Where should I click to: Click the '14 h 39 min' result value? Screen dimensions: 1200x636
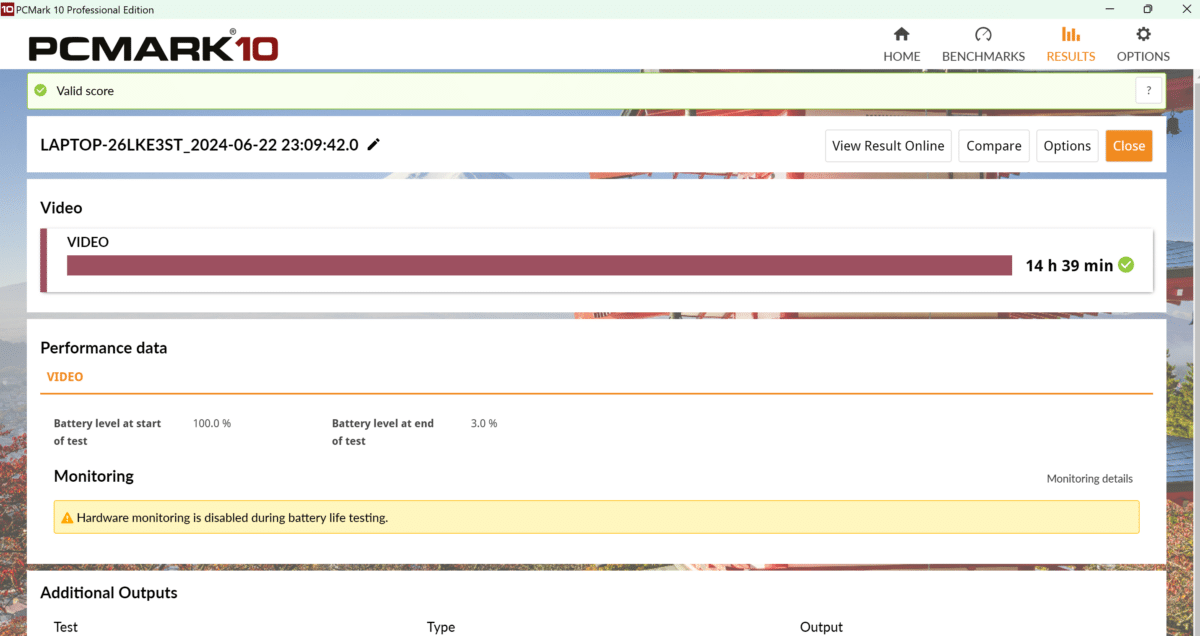1069,265
